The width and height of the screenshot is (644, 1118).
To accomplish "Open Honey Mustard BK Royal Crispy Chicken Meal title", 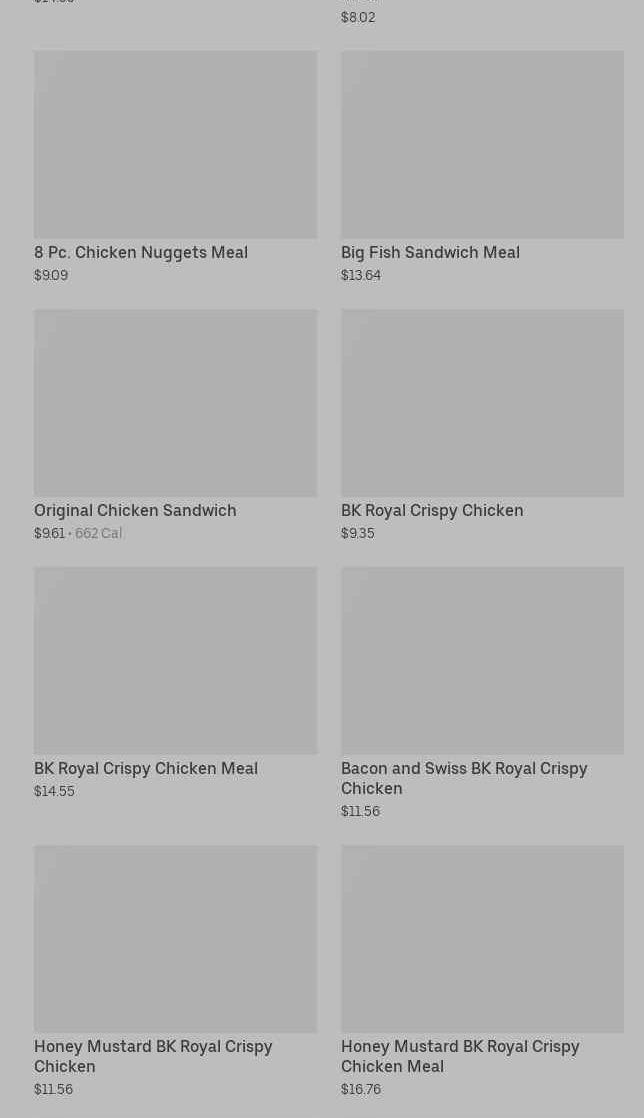I will point(460,1056).
